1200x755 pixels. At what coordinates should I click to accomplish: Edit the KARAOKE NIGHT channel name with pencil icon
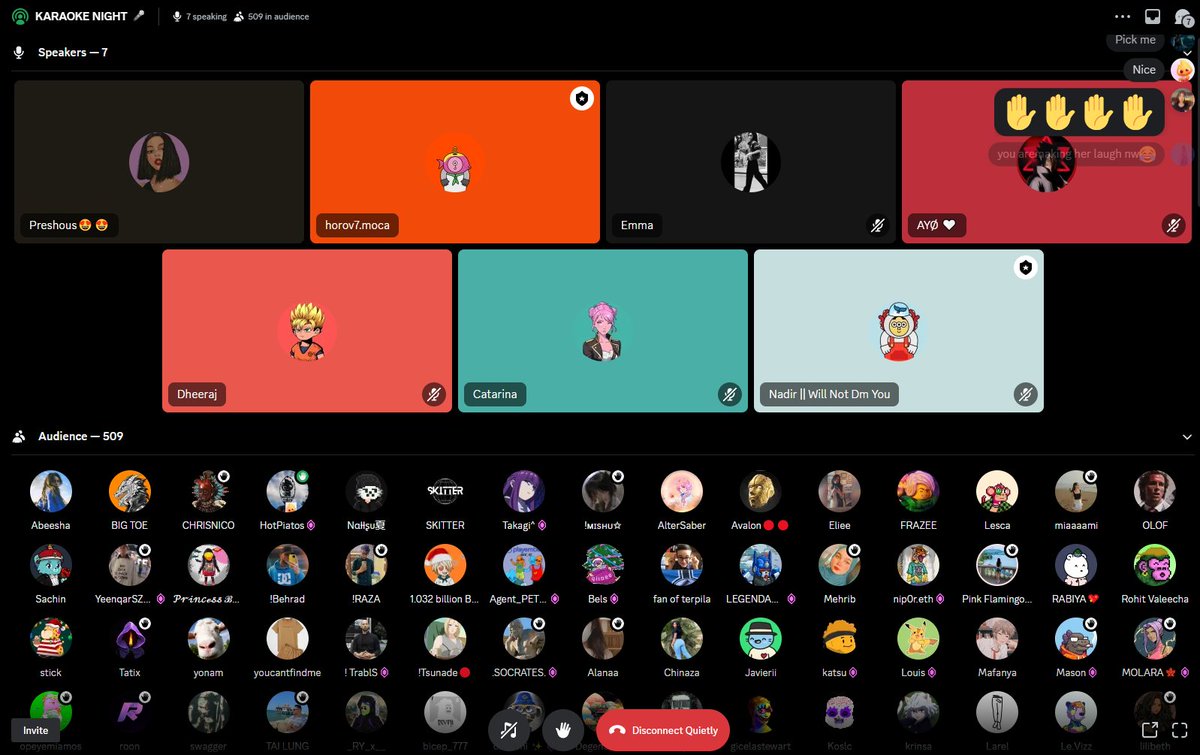click(139, 15)
